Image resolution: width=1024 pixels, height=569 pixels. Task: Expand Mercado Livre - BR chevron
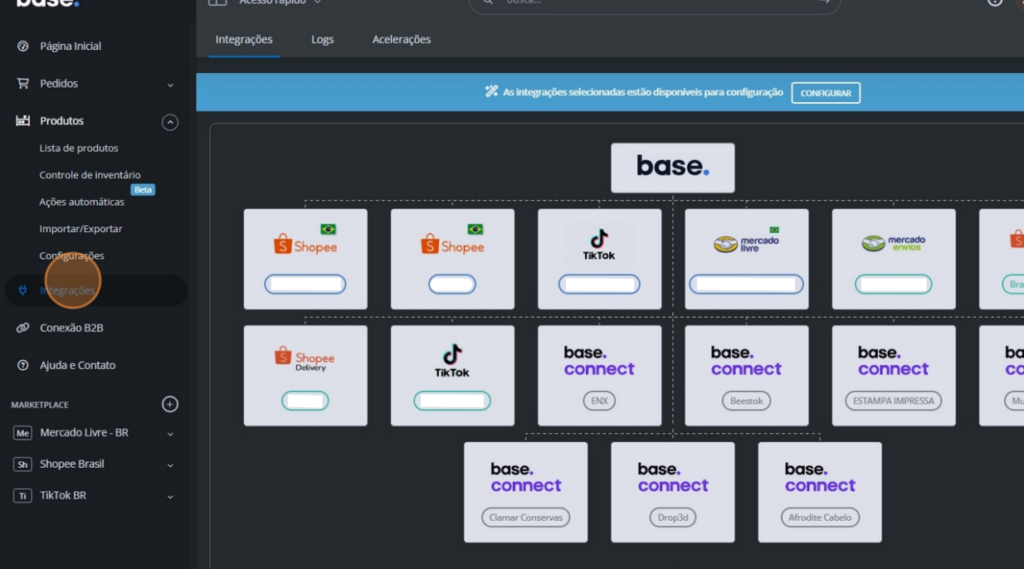[170, 434]
